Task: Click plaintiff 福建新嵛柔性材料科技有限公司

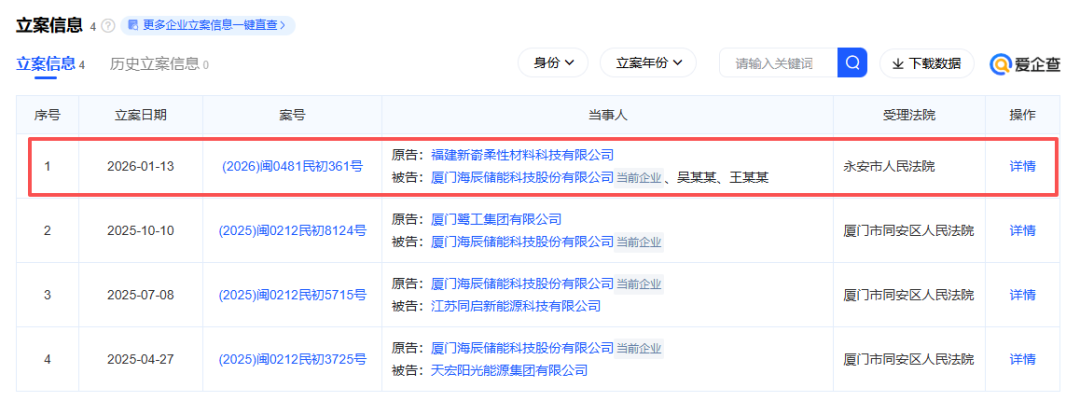Action: tap(522, 154)
